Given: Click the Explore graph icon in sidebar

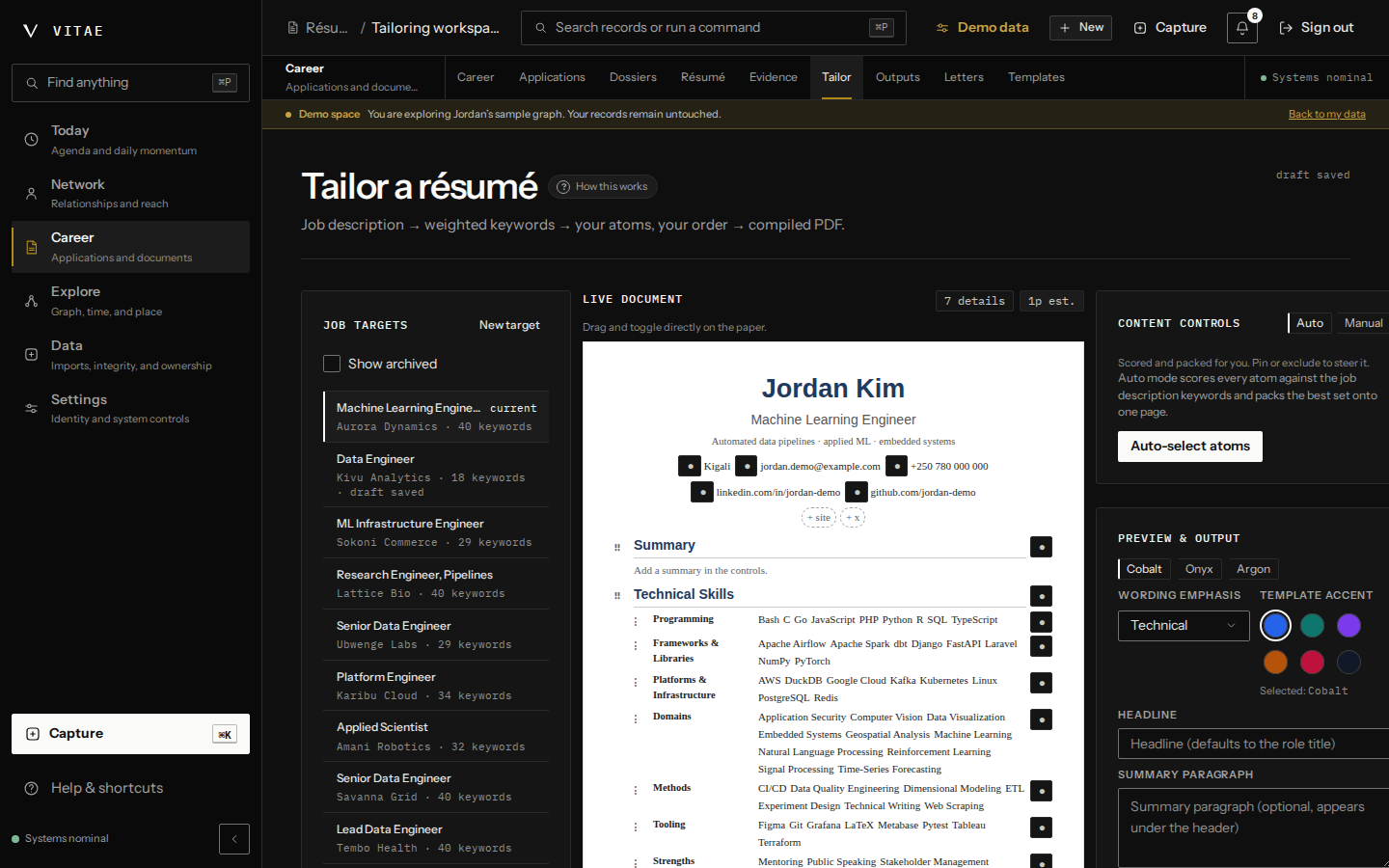Looking at the screenshot, I should click(x=32, y=301).
